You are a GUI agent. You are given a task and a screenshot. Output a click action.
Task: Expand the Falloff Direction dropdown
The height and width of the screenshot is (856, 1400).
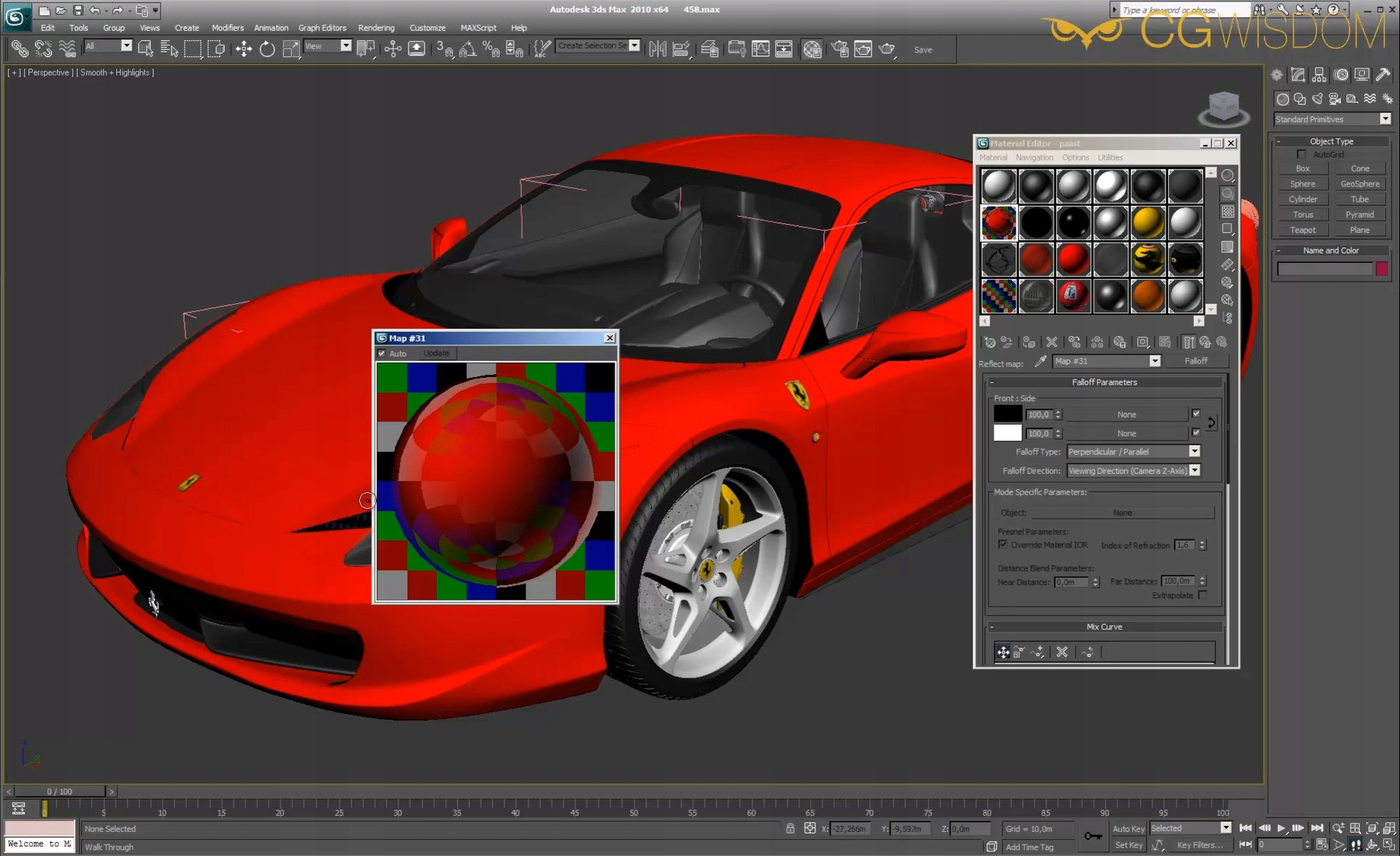1194,471
